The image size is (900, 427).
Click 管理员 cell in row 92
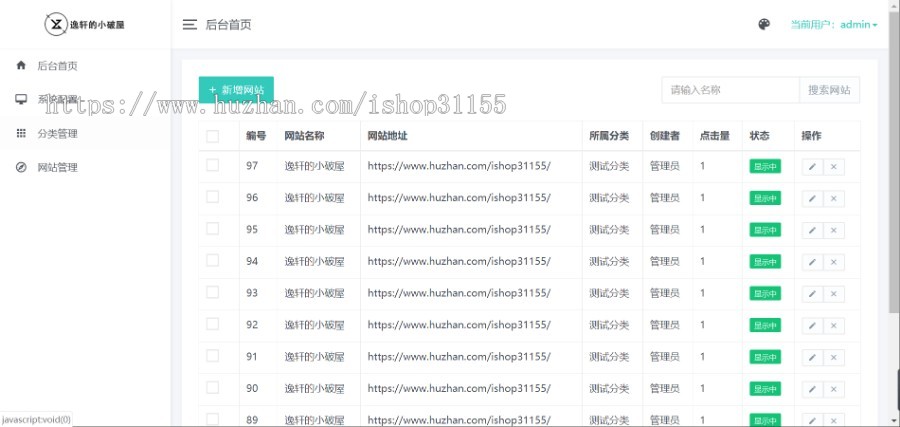pyautogui.click(x=665, y=325)
